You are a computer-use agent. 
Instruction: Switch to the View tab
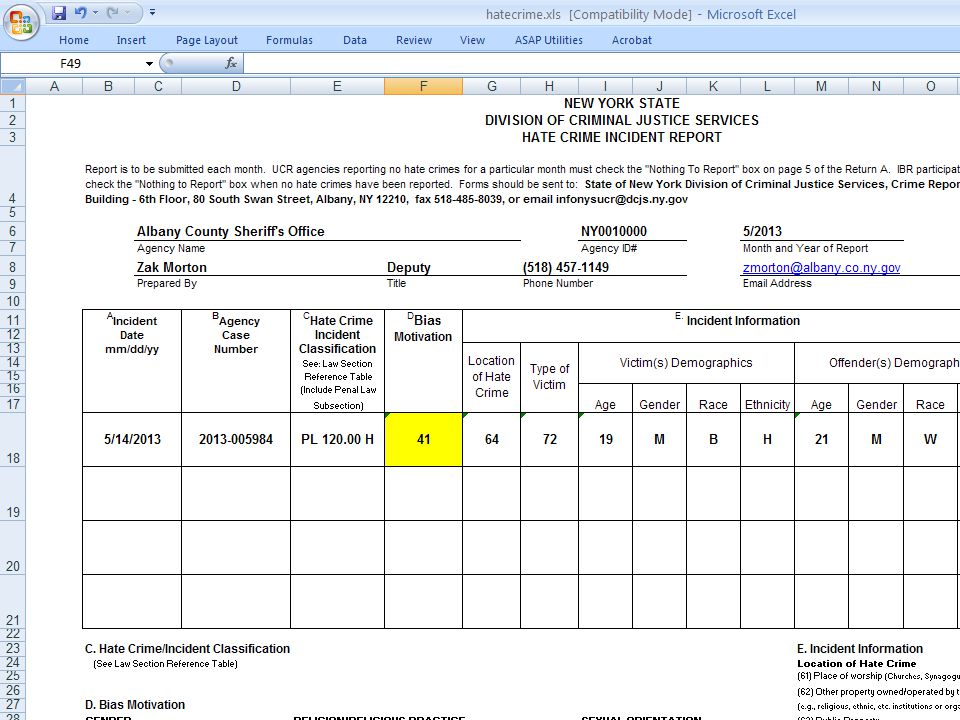(x=472, y=40)
